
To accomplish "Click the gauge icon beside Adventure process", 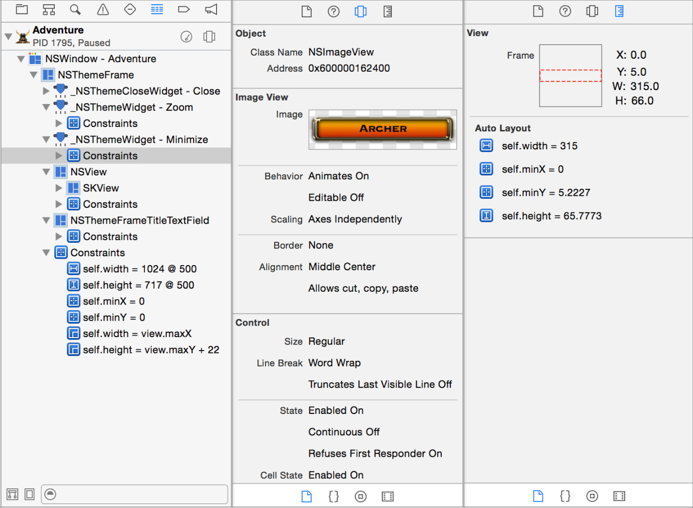I will [x=186, y=36].
